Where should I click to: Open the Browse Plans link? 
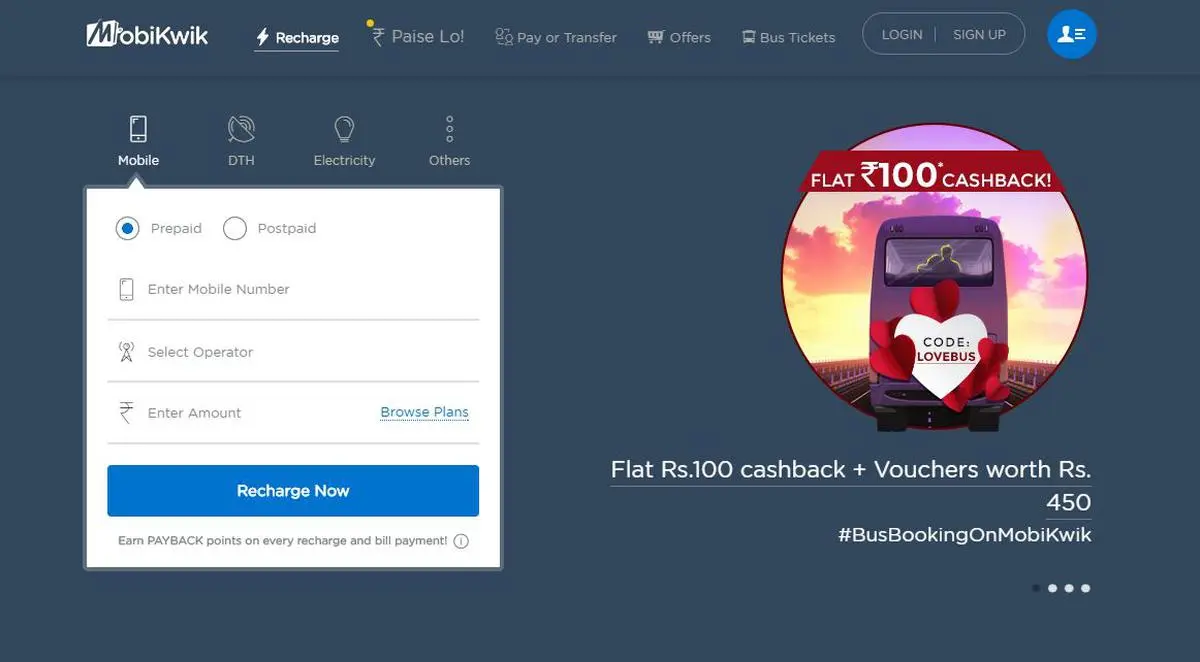coord(424,412)
